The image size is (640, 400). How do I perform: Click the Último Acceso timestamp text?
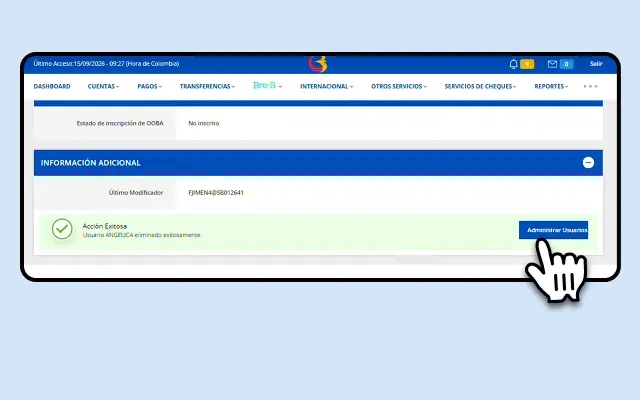click(106, 64)
